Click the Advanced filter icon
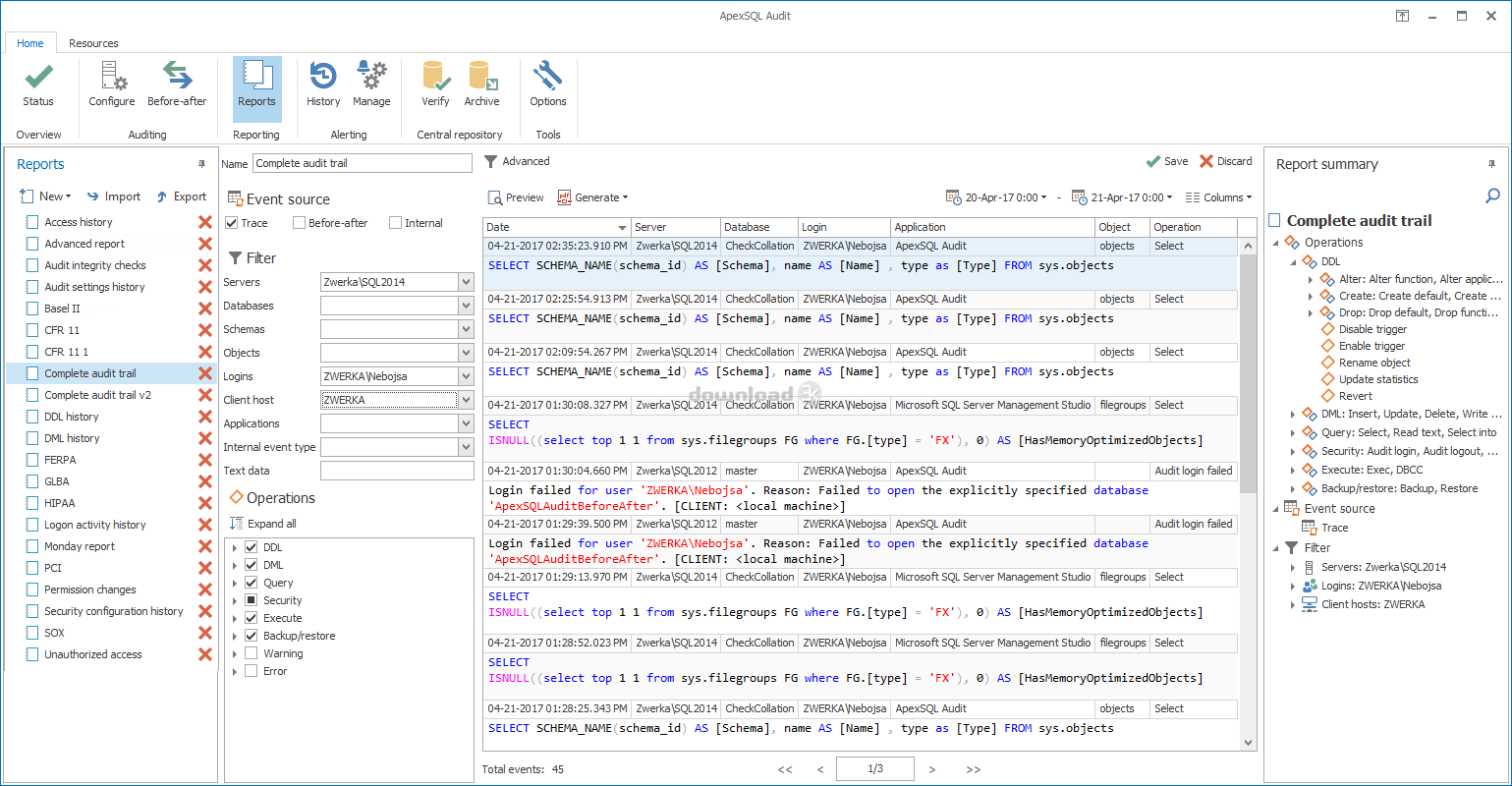Image resolution: width=1512 pixels, height=786 pixels. tap(491, 161)
